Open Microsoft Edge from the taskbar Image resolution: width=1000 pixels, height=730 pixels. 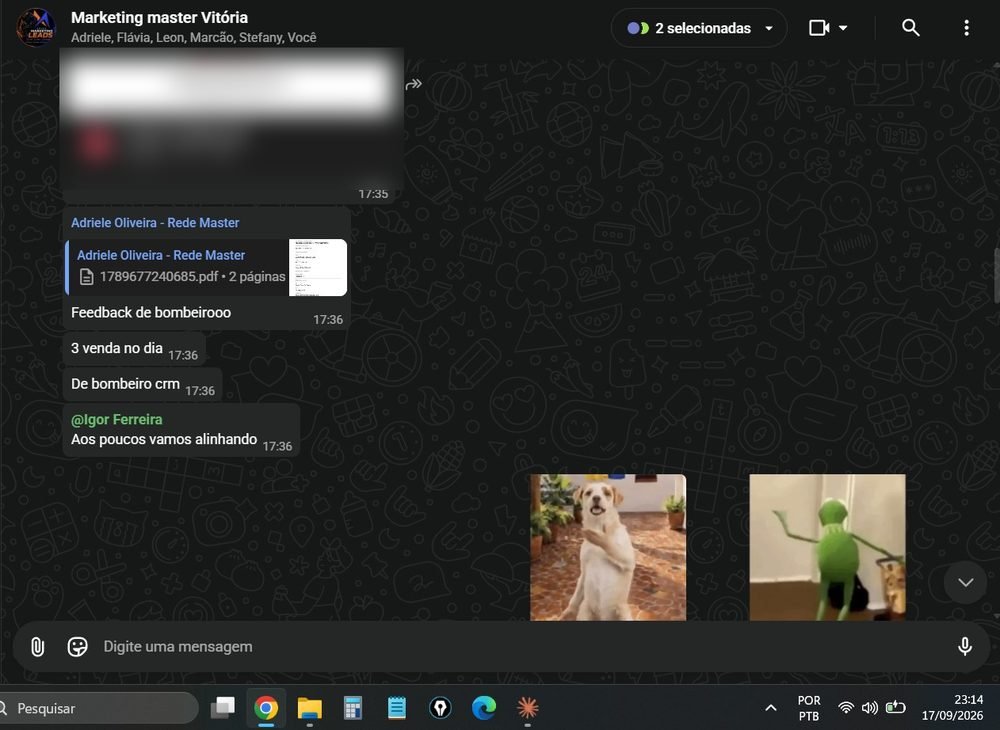pyautogui.click(x=484, y=708)
